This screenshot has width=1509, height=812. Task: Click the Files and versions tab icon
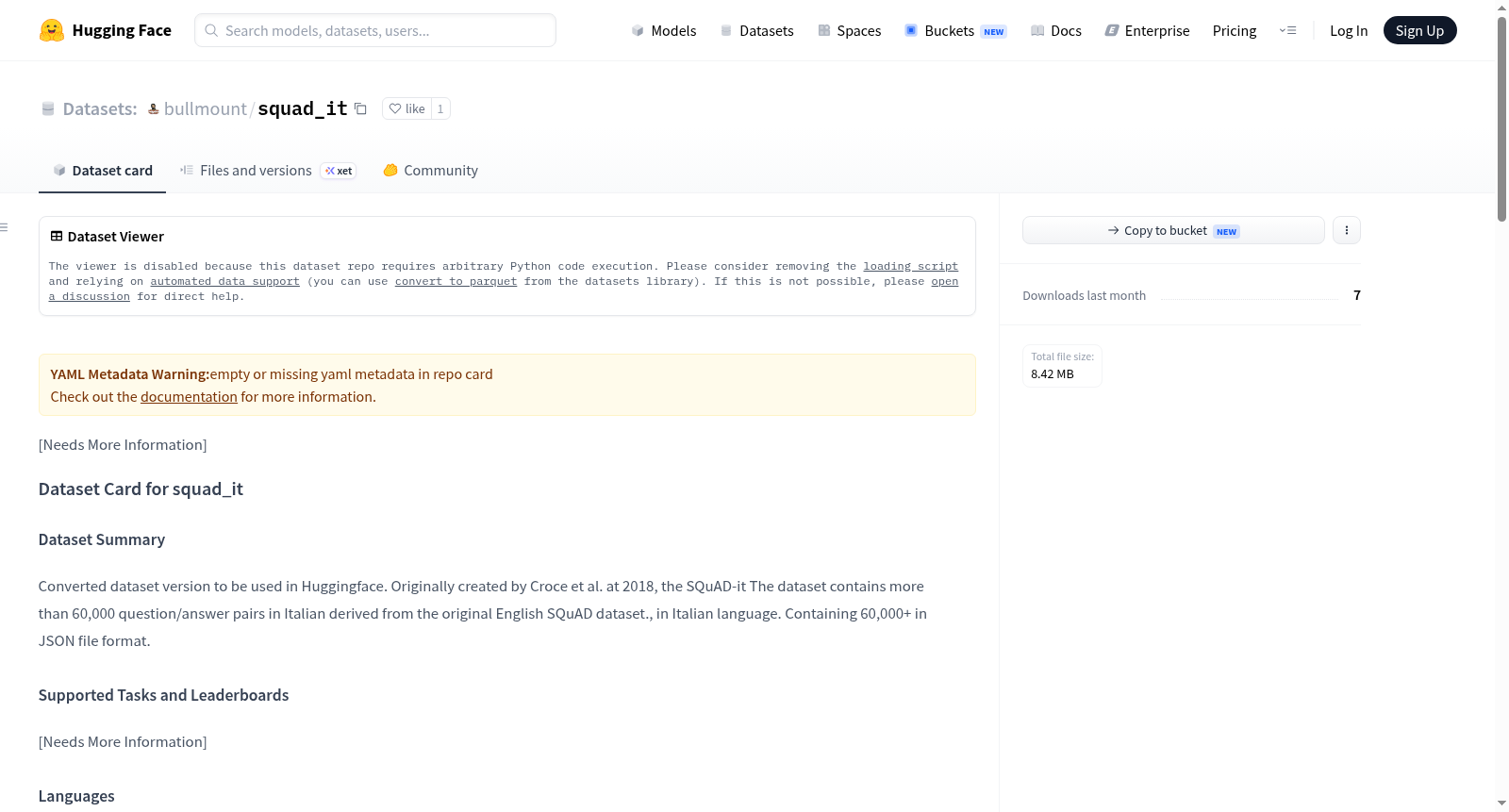(187, 171)
